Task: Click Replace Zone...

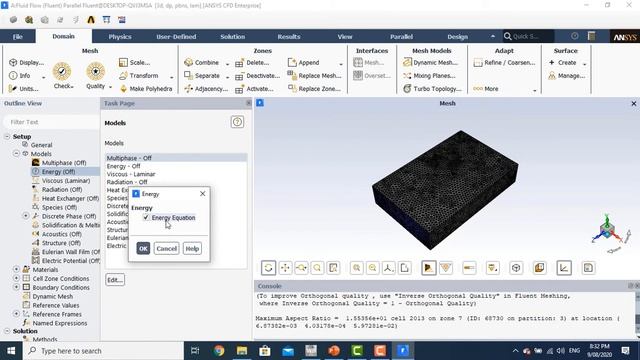Action: (314, 89)
